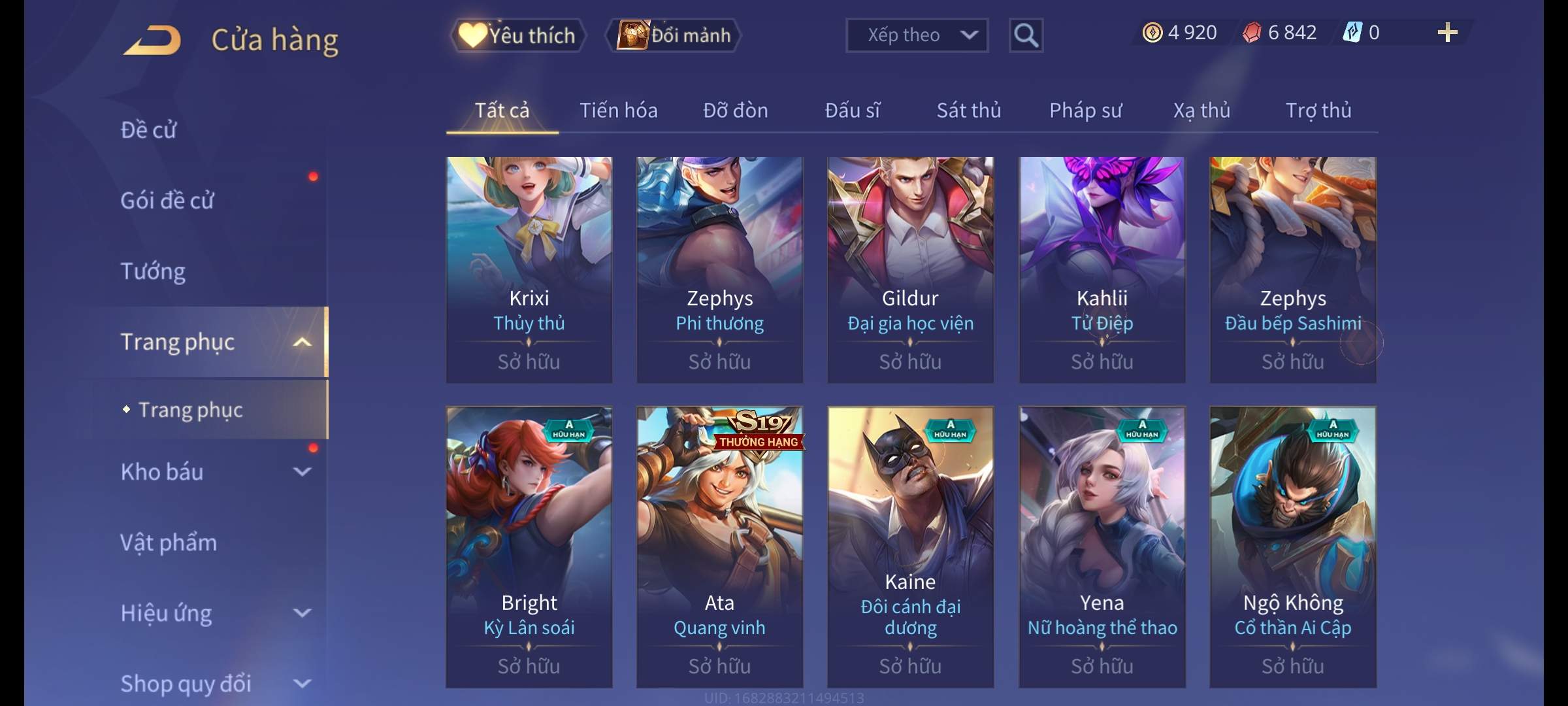Select the Tiến hóa tab
This screenshot has height=706, width=1568.
pyautogui.click(x=618, y=110)
